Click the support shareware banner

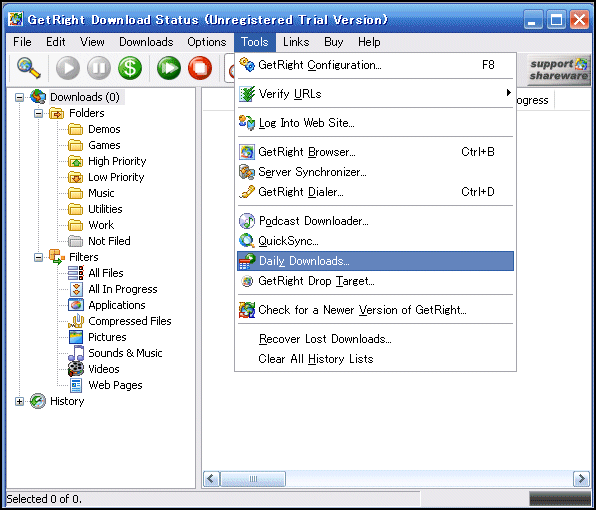click(558, 70)
